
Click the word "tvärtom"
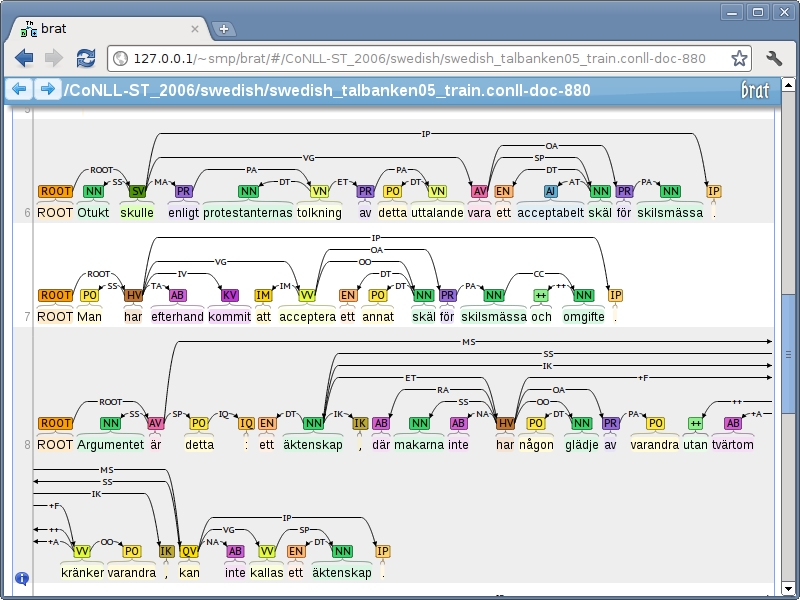click(733, 445)
